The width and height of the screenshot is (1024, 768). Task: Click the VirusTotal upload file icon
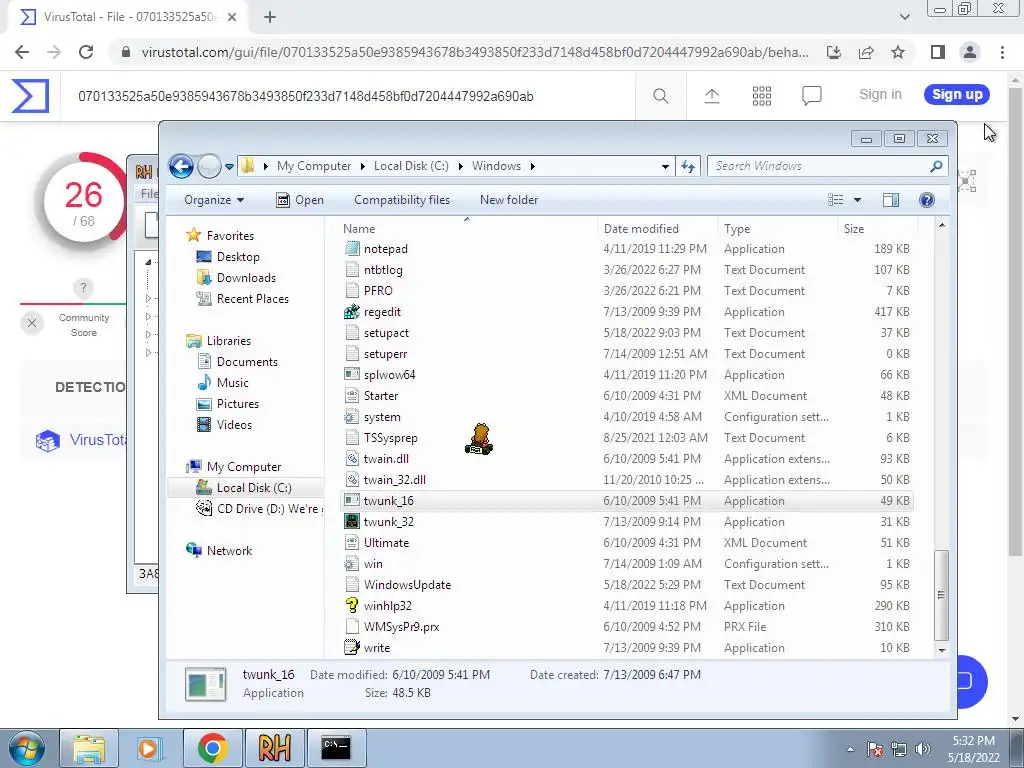pyautogui.click(x=711, y=96)
